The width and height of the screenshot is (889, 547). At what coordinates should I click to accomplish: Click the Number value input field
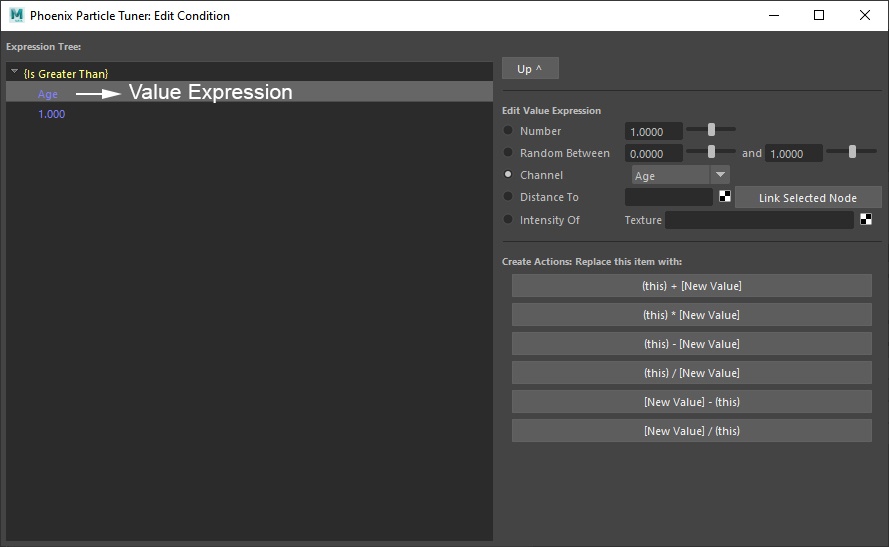pyautogui.click(x=654, y=132)
